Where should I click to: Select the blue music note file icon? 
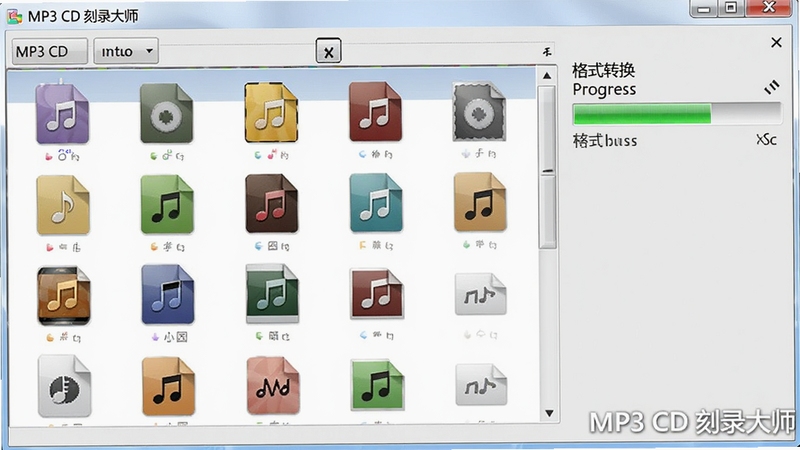pos(168,294)
